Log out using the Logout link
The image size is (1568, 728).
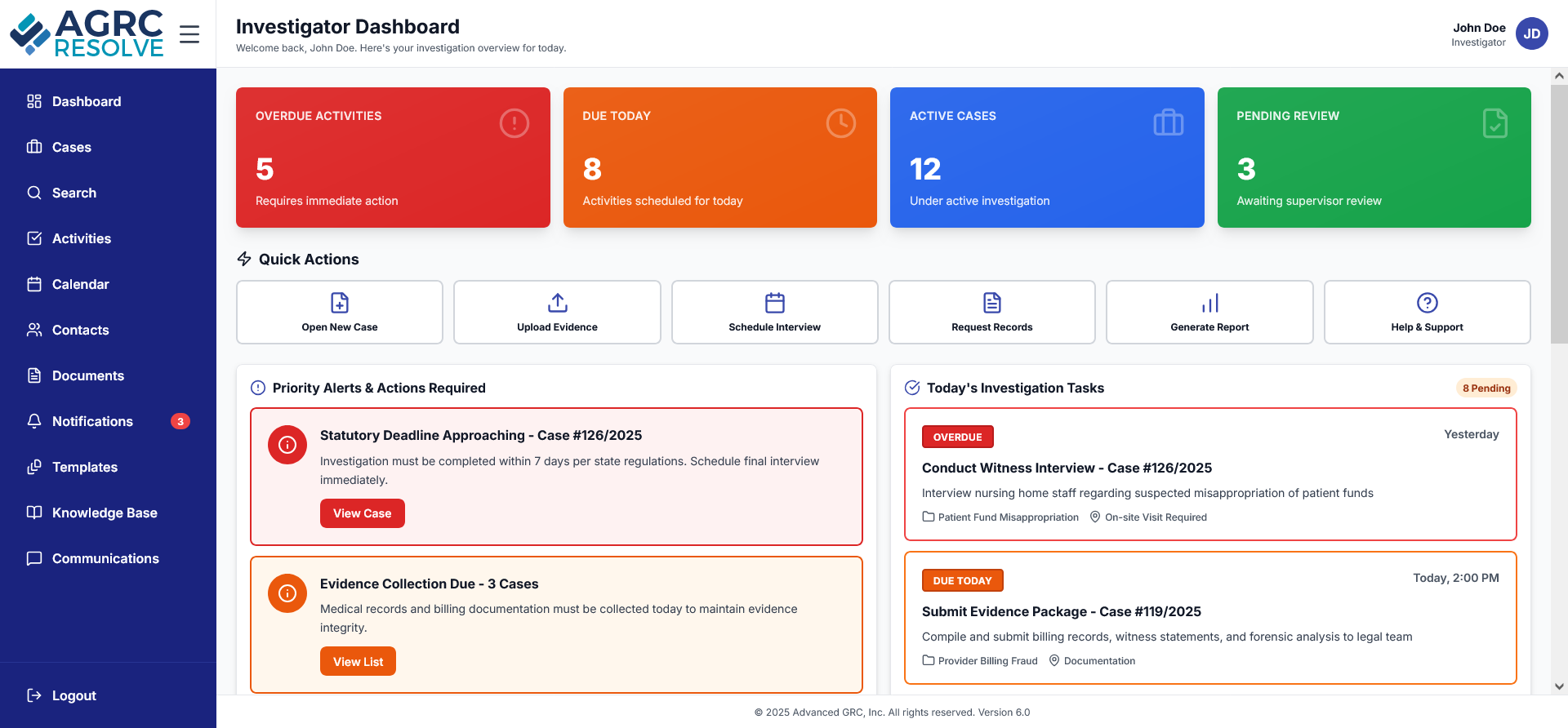pyautogui.click(x=73, y=695)
